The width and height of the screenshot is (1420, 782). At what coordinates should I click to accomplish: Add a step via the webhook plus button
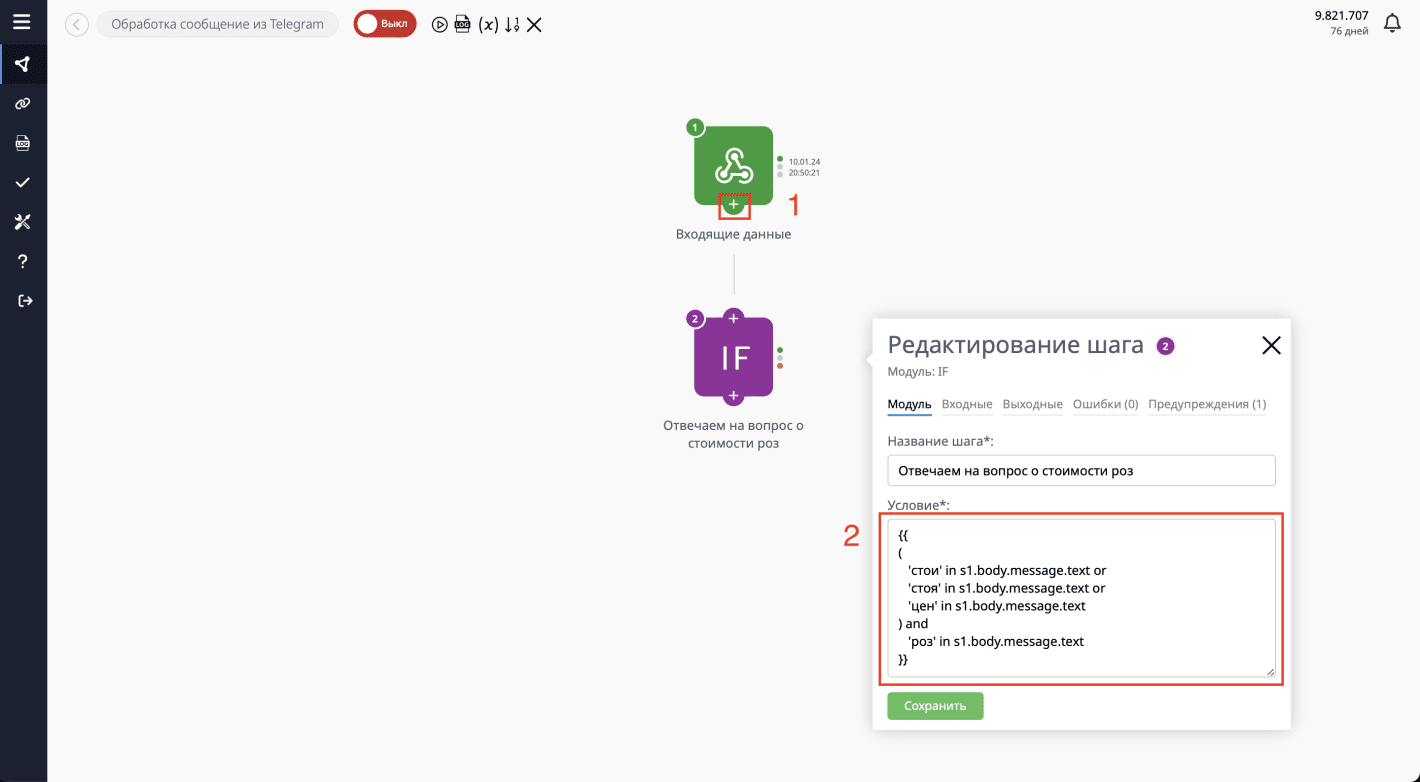pos(733,205)
